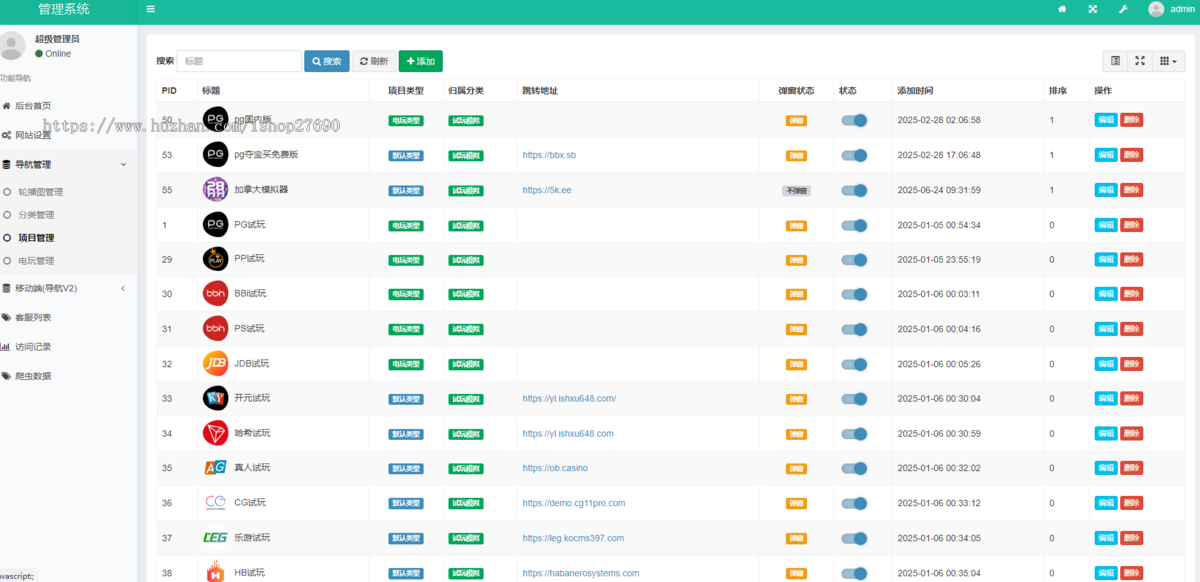The image size is (1200, 582).
Task: Click 删除 button for CG试玩 row
Action: point(1131,503)
